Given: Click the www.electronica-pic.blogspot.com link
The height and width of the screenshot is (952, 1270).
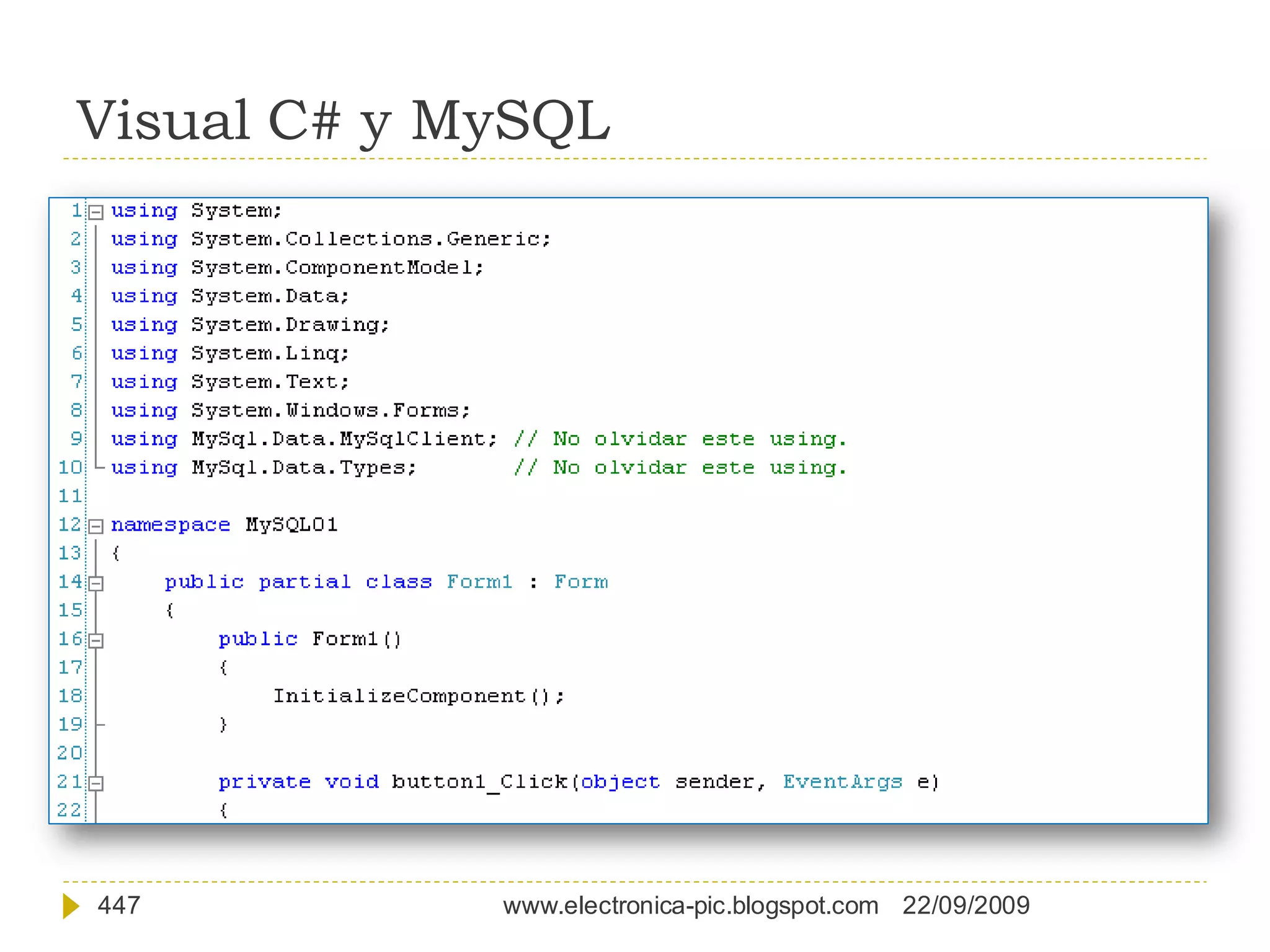Looking at the screenshot, I should (690, 906).
